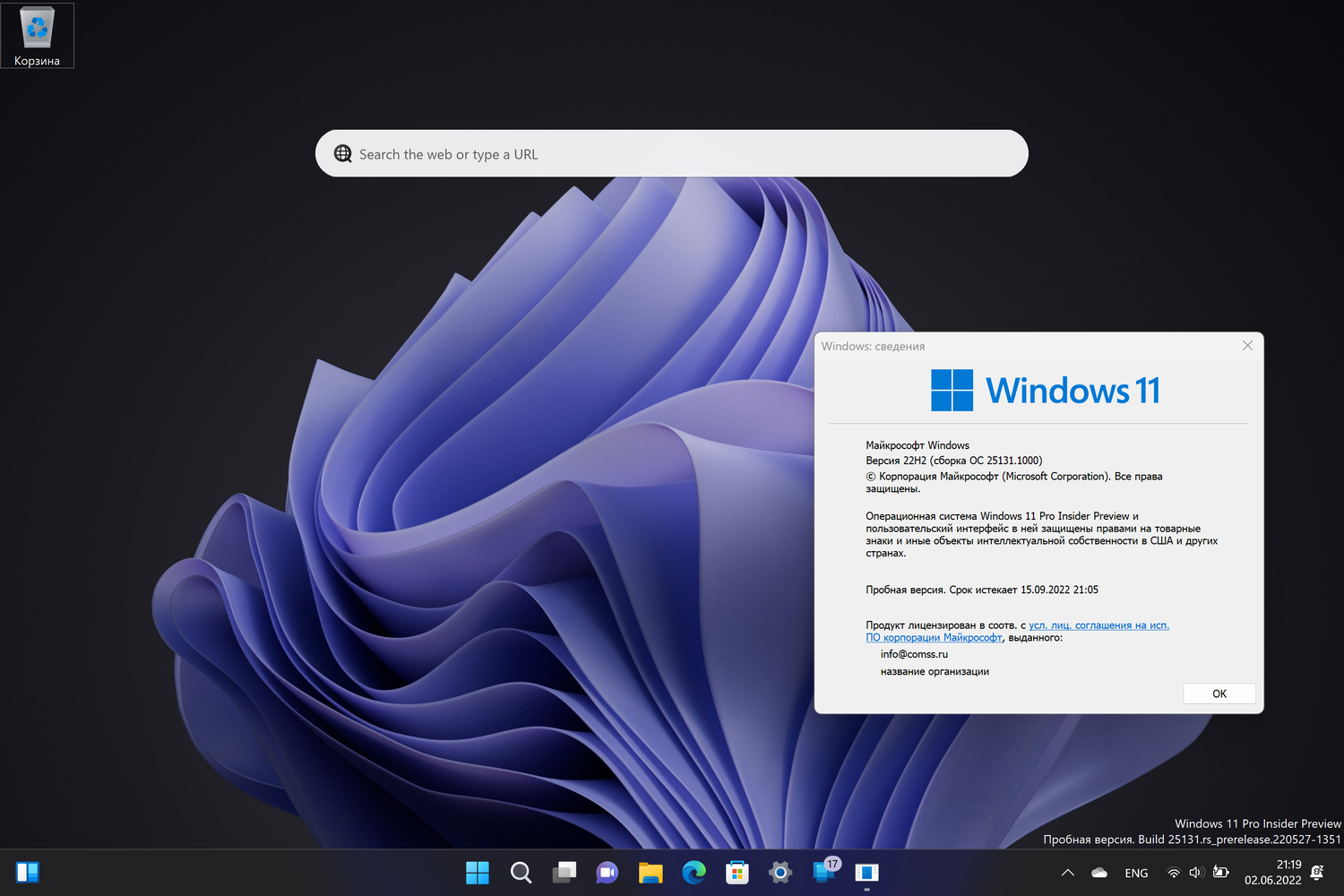Click the 'Операционная система Windows 11 Pro' paragraph
The image size is (1344, 896).
coord(1042,535)
